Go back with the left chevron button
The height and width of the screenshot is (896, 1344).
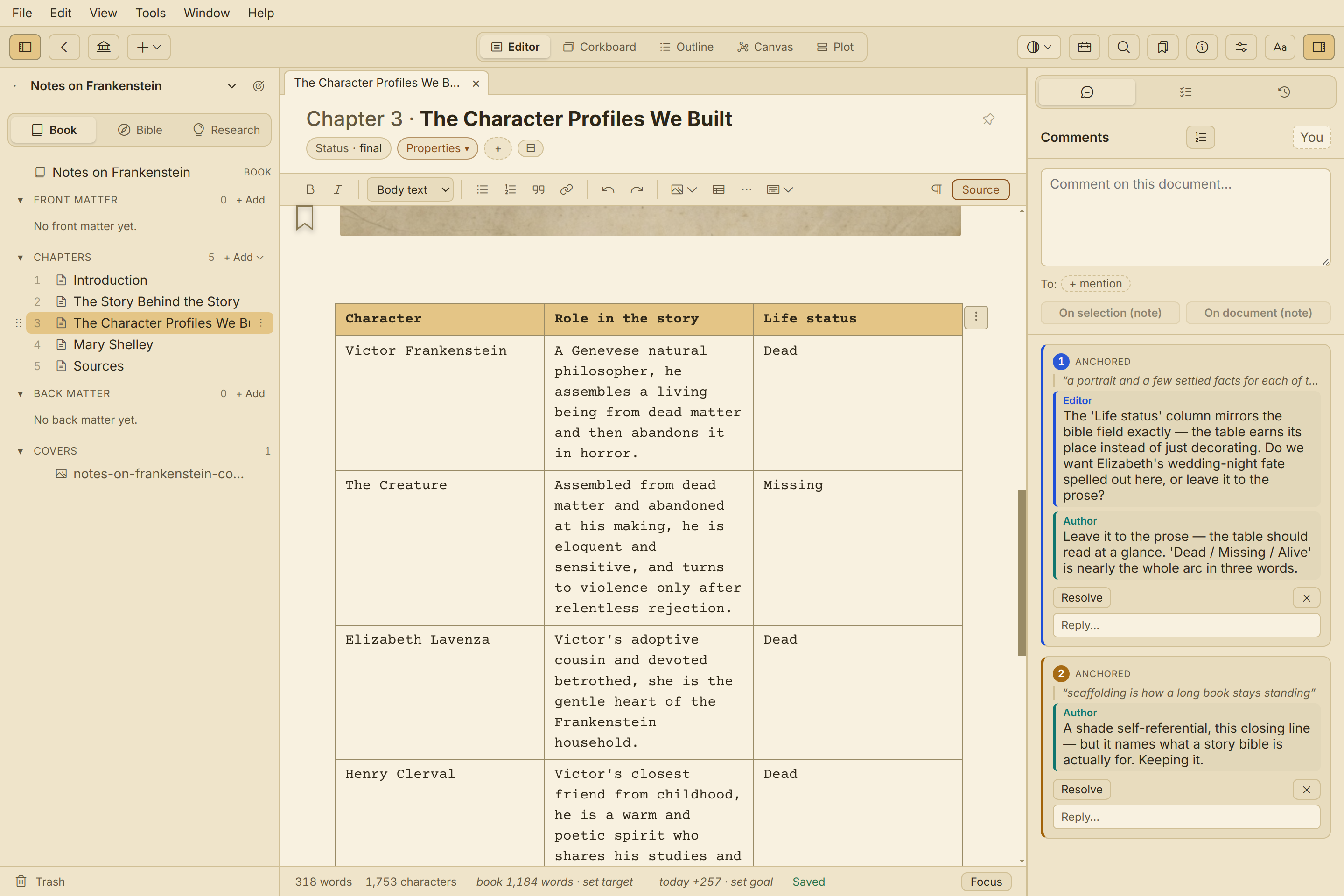pyautogui.click(x=64, y=47)
